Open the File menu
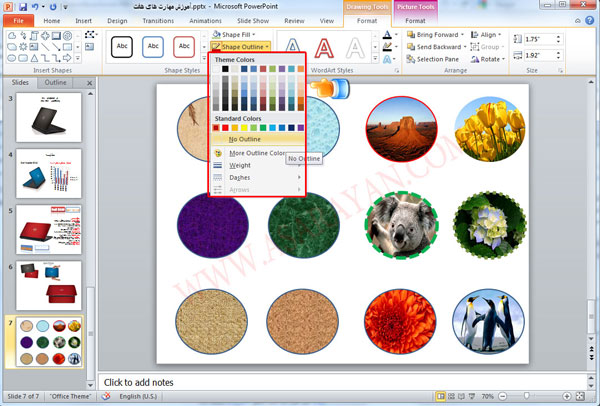600x406 pixels. tap(17, 20)
